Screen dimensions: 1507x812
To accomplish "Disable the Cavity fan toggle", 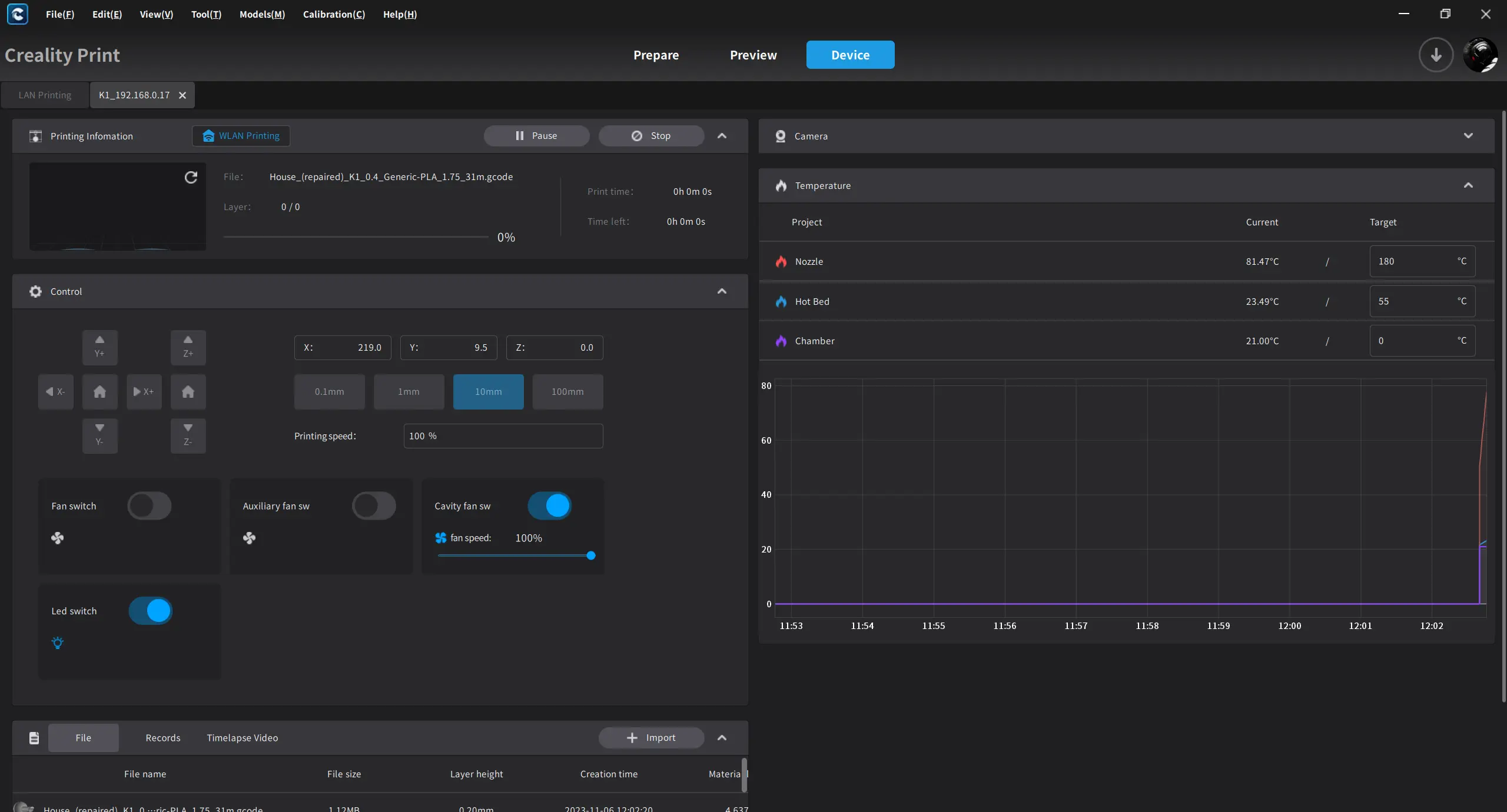I will (550, 506).
